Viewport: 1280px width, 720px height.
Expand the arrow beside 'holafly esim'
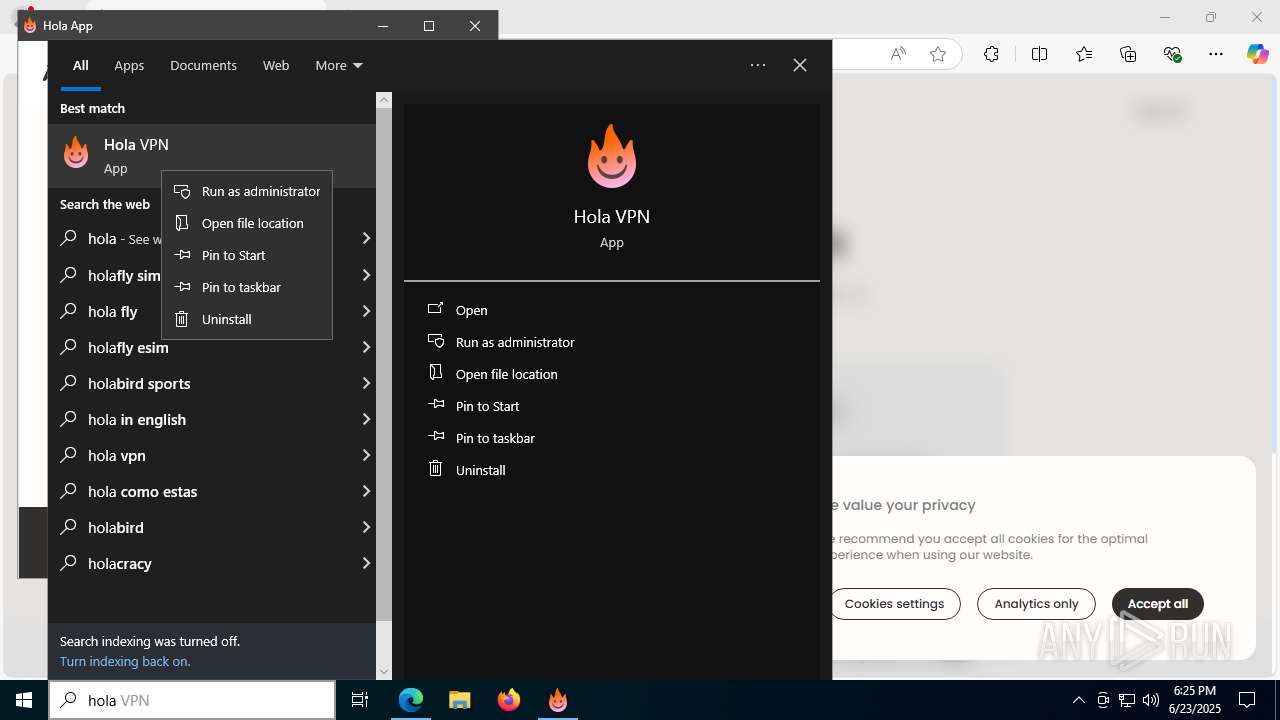click(x=366, y=347)
